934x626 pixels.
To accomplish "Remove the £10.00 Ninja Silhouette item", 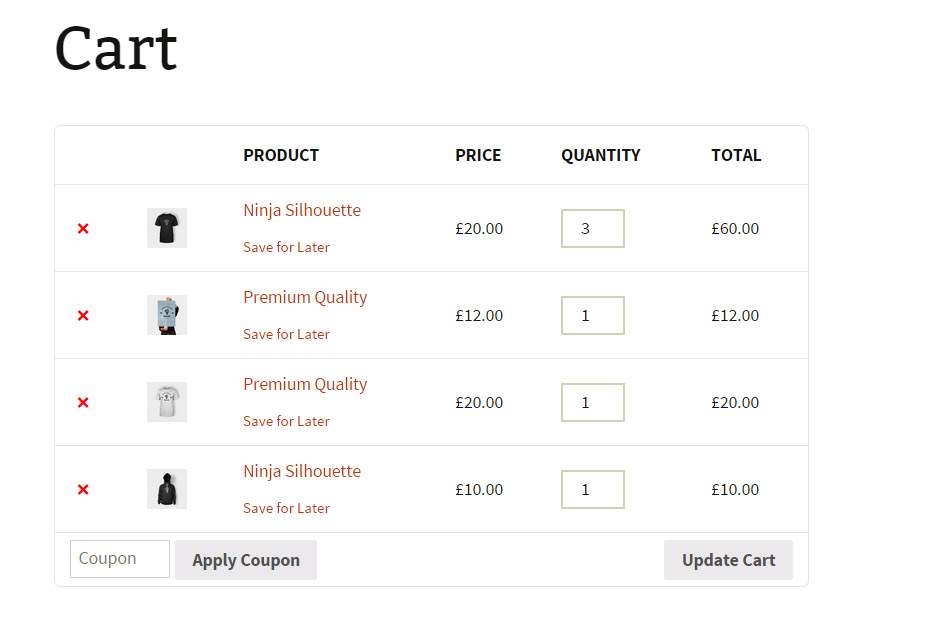I will coord(83,490).
